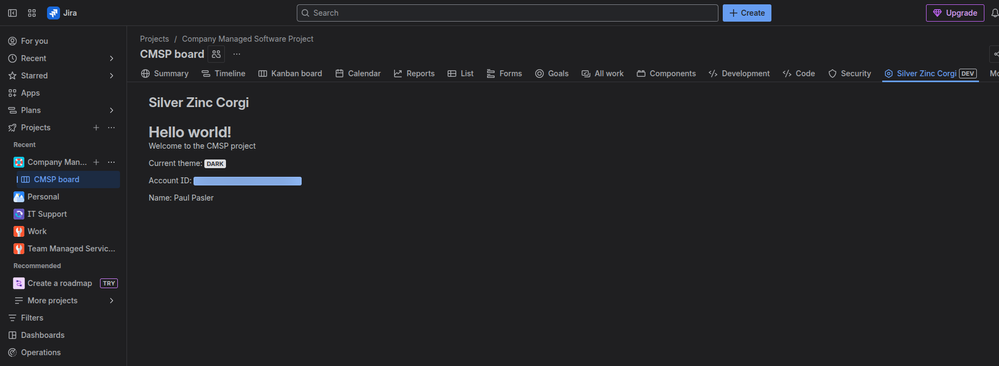Click Welcome to the CMSP project text

[x=202, y=146]
